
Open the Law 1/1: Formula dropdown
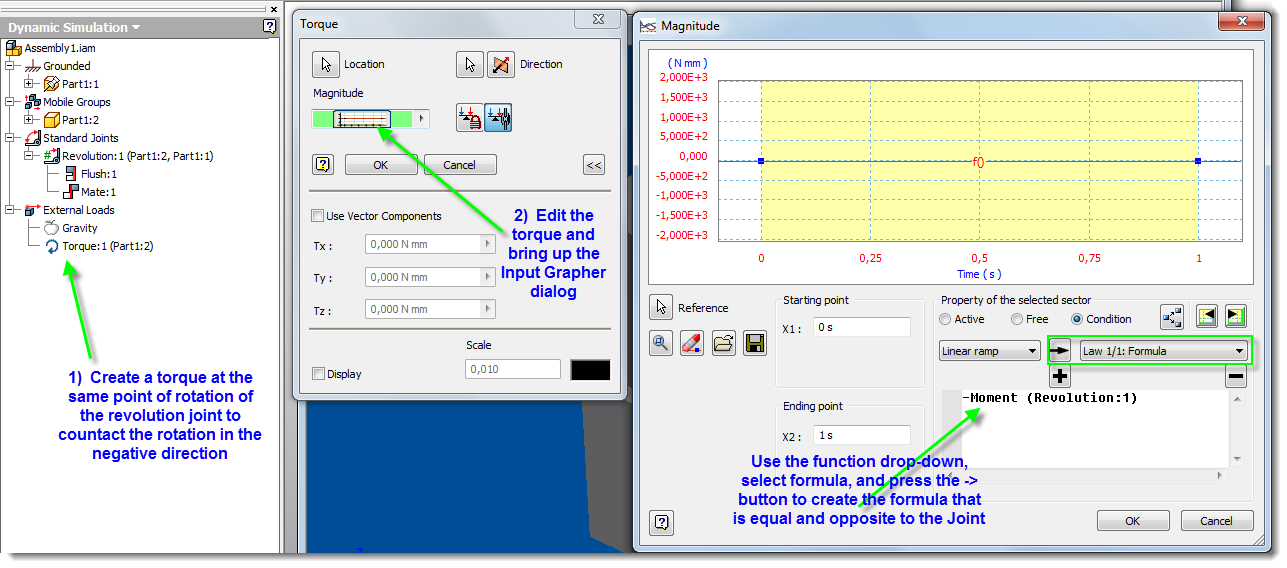coord(1164,351)
